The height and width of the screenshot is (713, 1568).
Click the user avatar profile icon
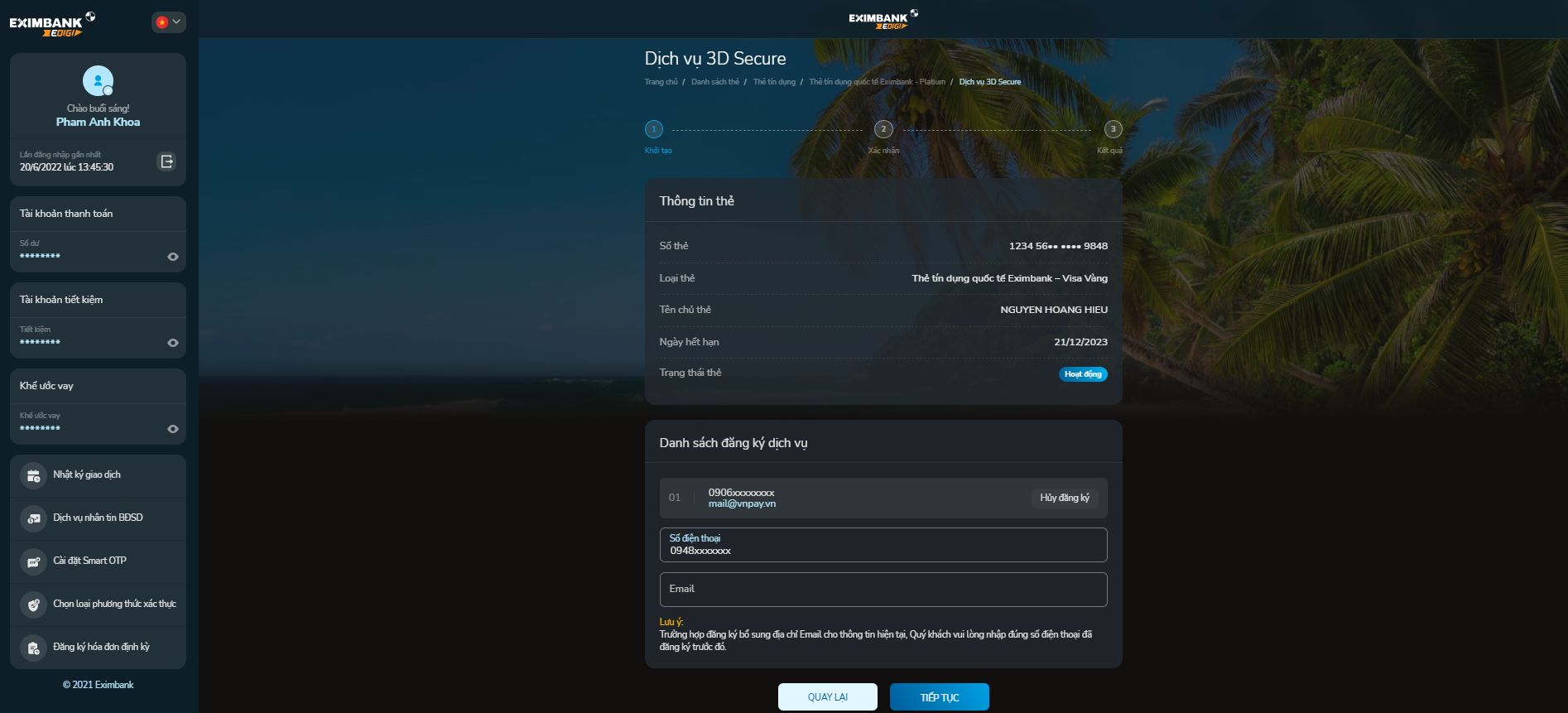(x=98, y=81)
